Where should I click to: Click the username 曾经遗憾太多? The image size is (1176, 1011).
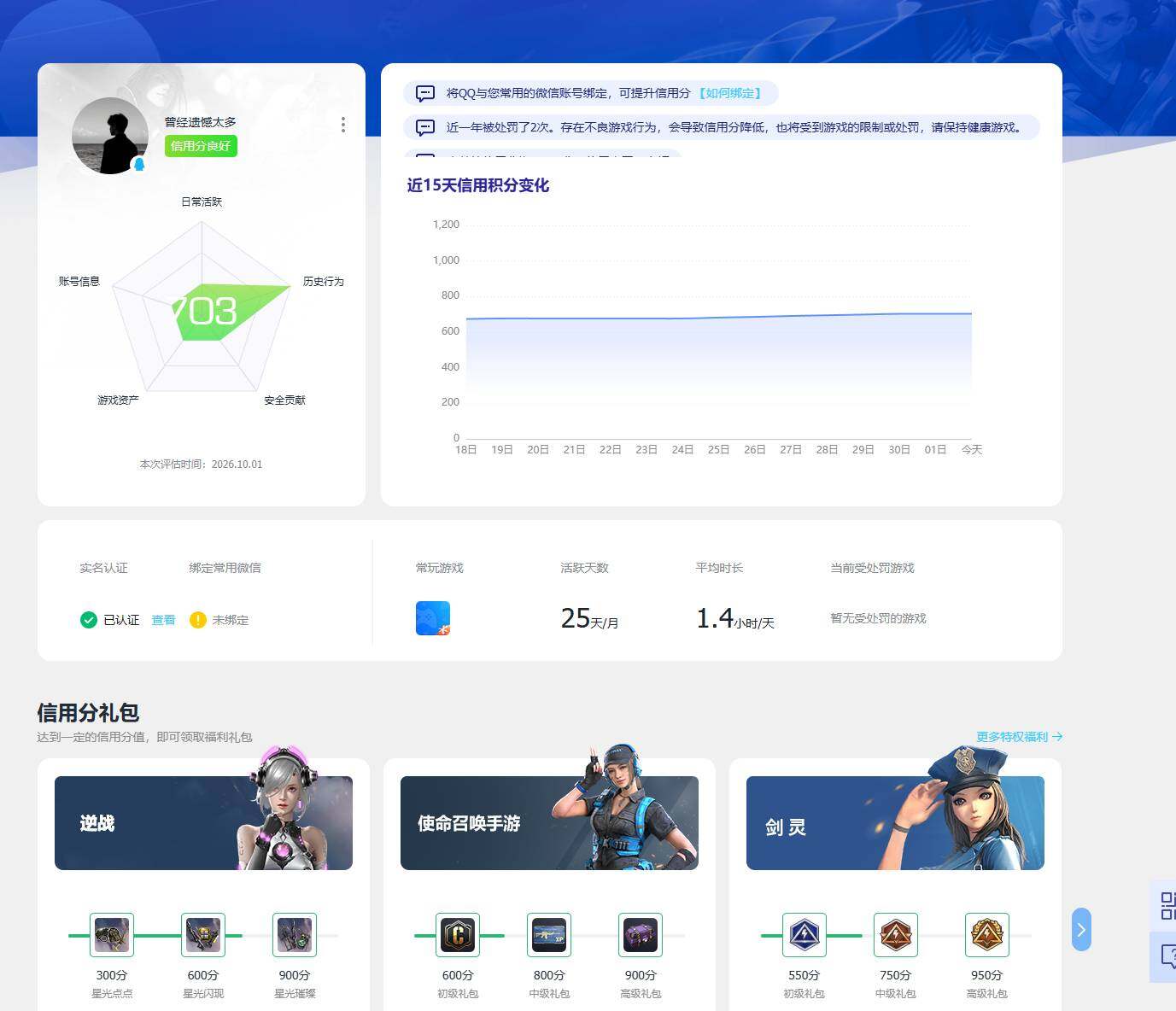pos(201,122)
